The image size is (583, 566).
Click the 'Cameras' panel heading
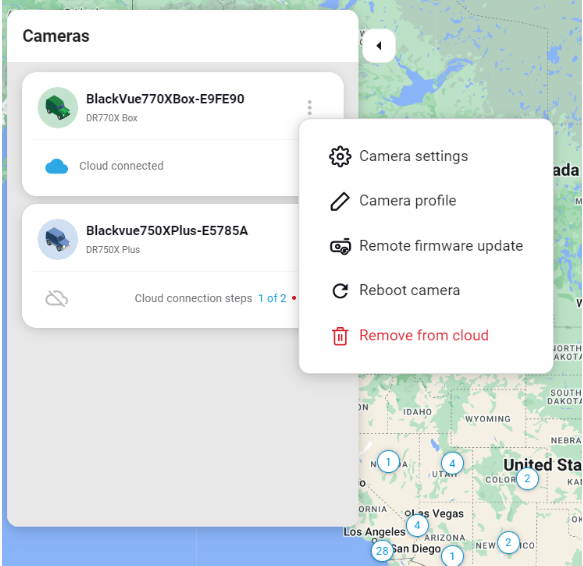click(x=56, y=36)
